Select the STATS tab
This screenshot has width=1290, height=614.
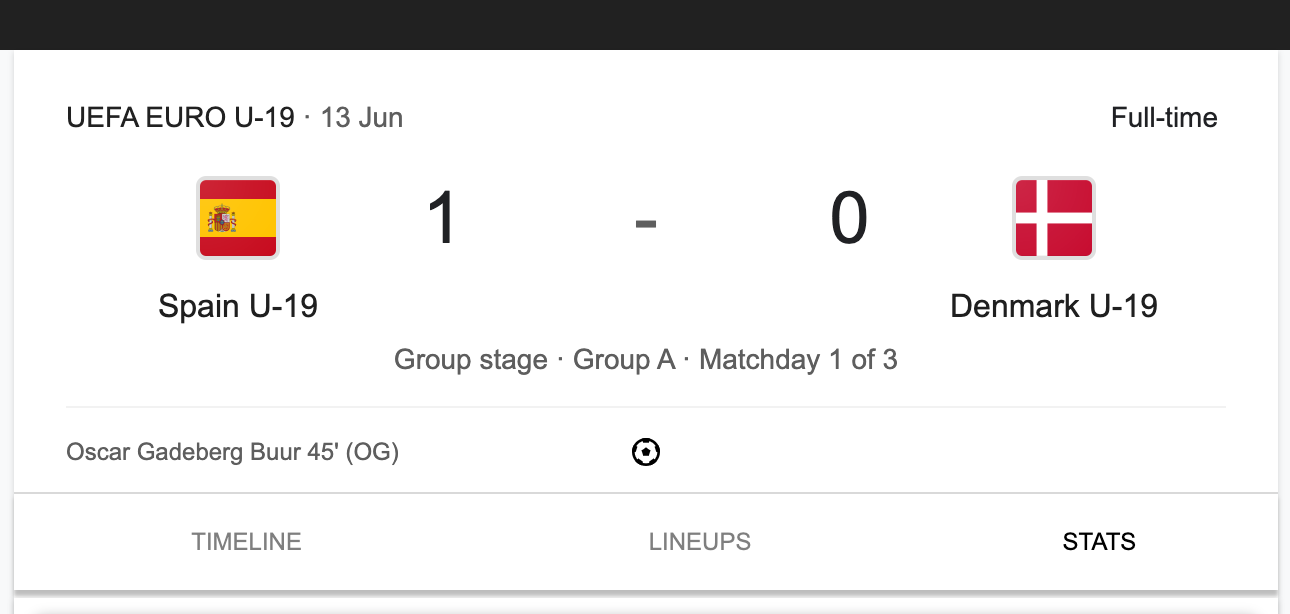[1099, 542]
